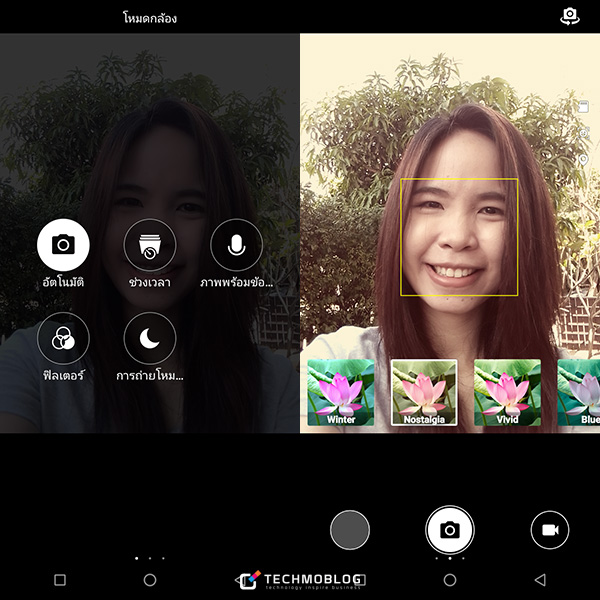Screen dimensions: 600x600
Task: Apply the Blue filter thumbnail
Action: point(579,392)
